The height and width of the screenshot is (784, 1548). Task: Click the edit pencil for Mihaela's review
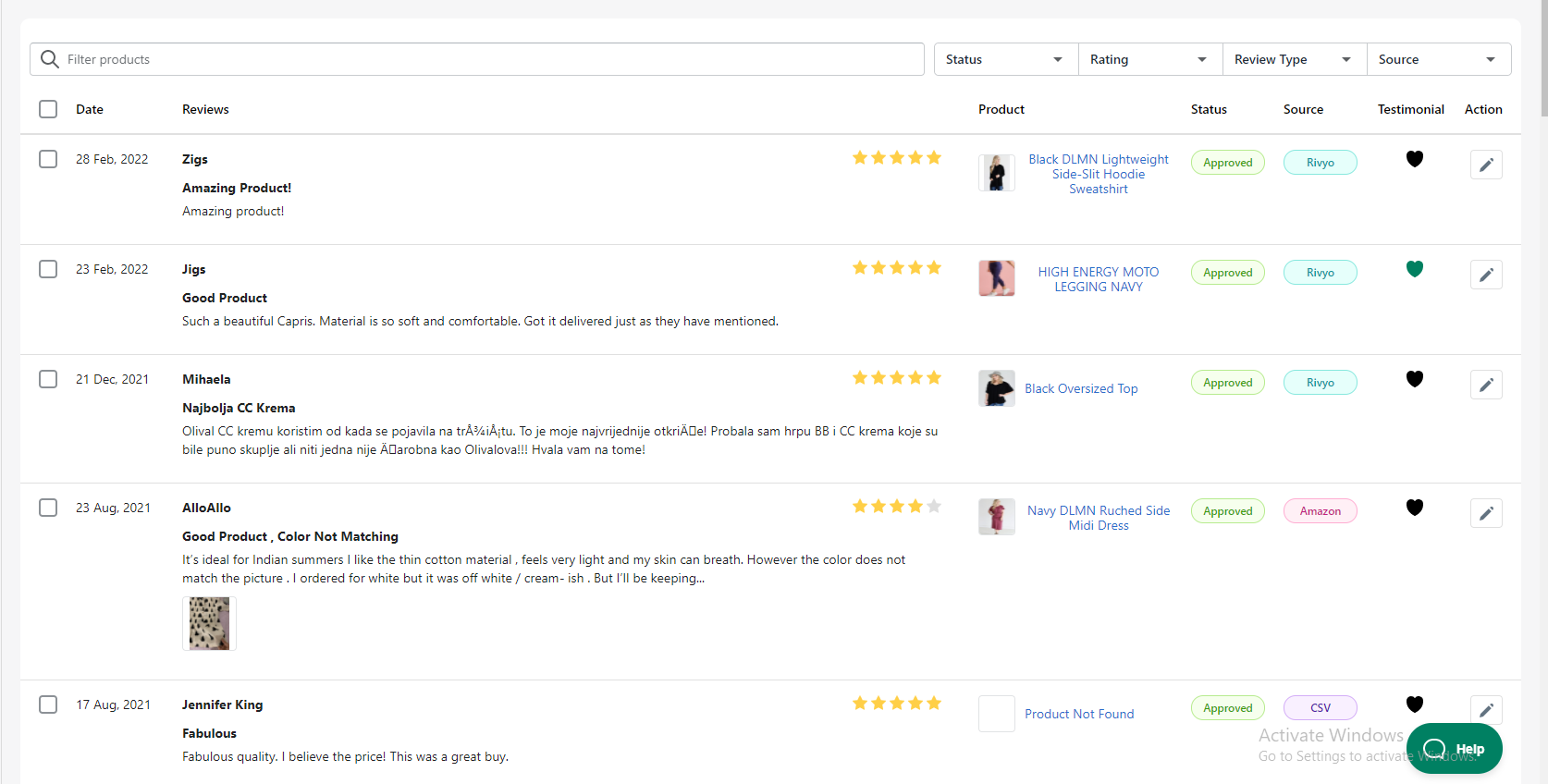pyautogui.click(x=1486, y=385)
